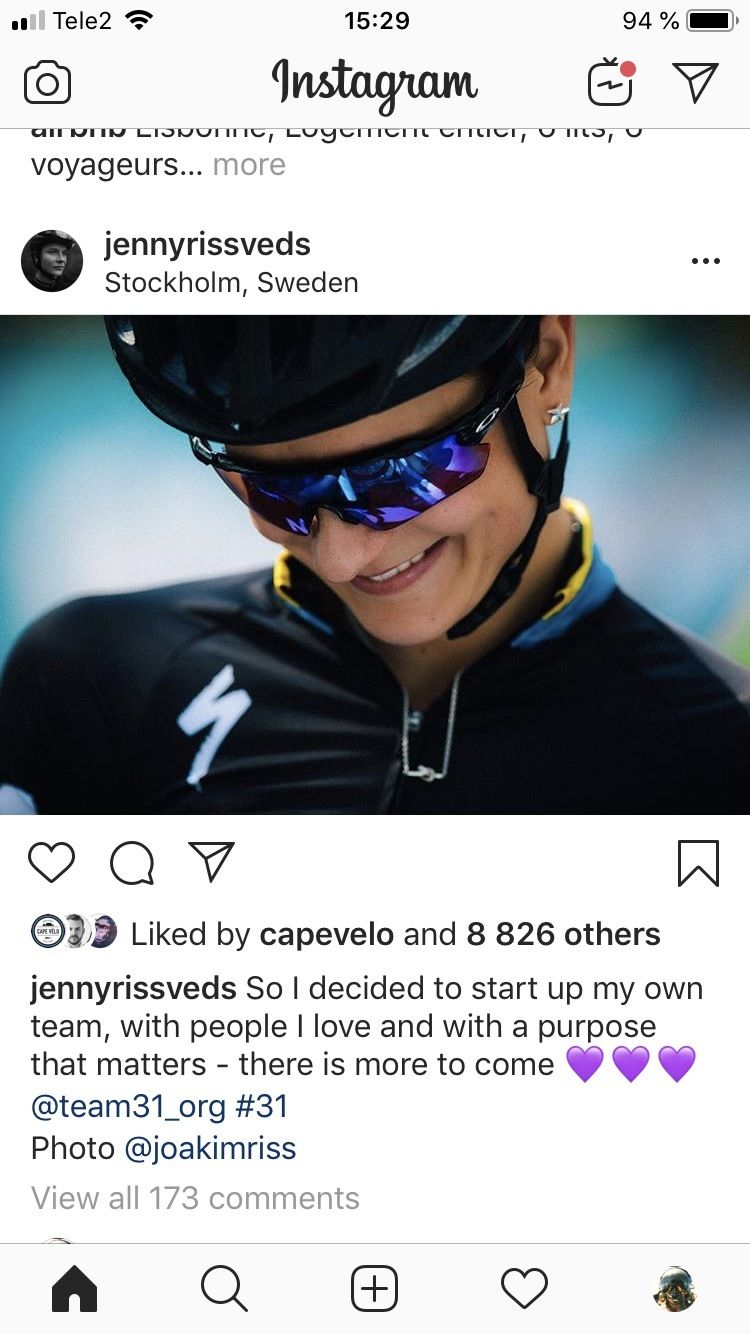The height and width of the screenshot is (1334, 750).
Task: Open the Search tab
Action: pyautogui.click(x=224, y=1289)
